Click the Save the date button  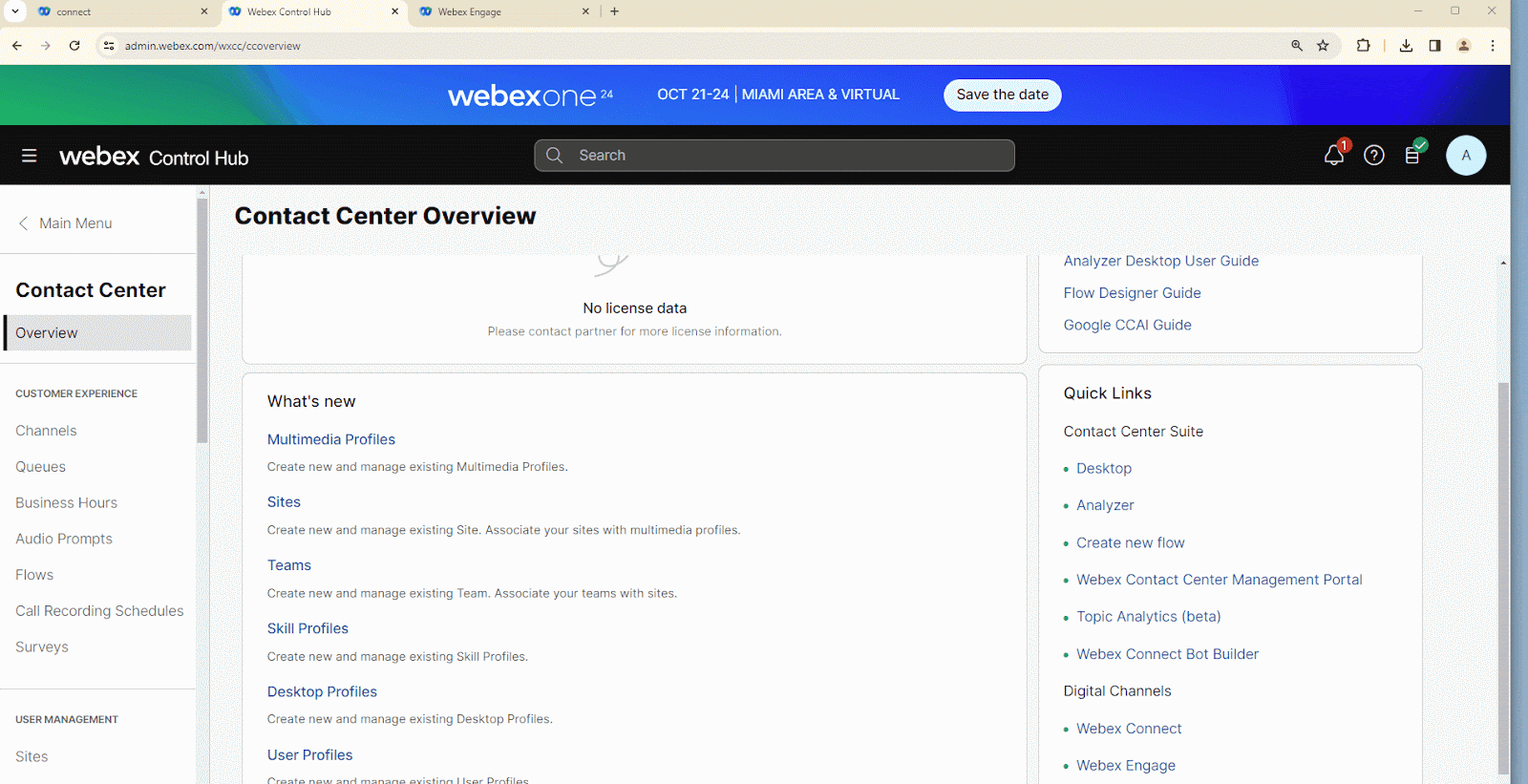pyautogui.click(x=1003, y=95)
